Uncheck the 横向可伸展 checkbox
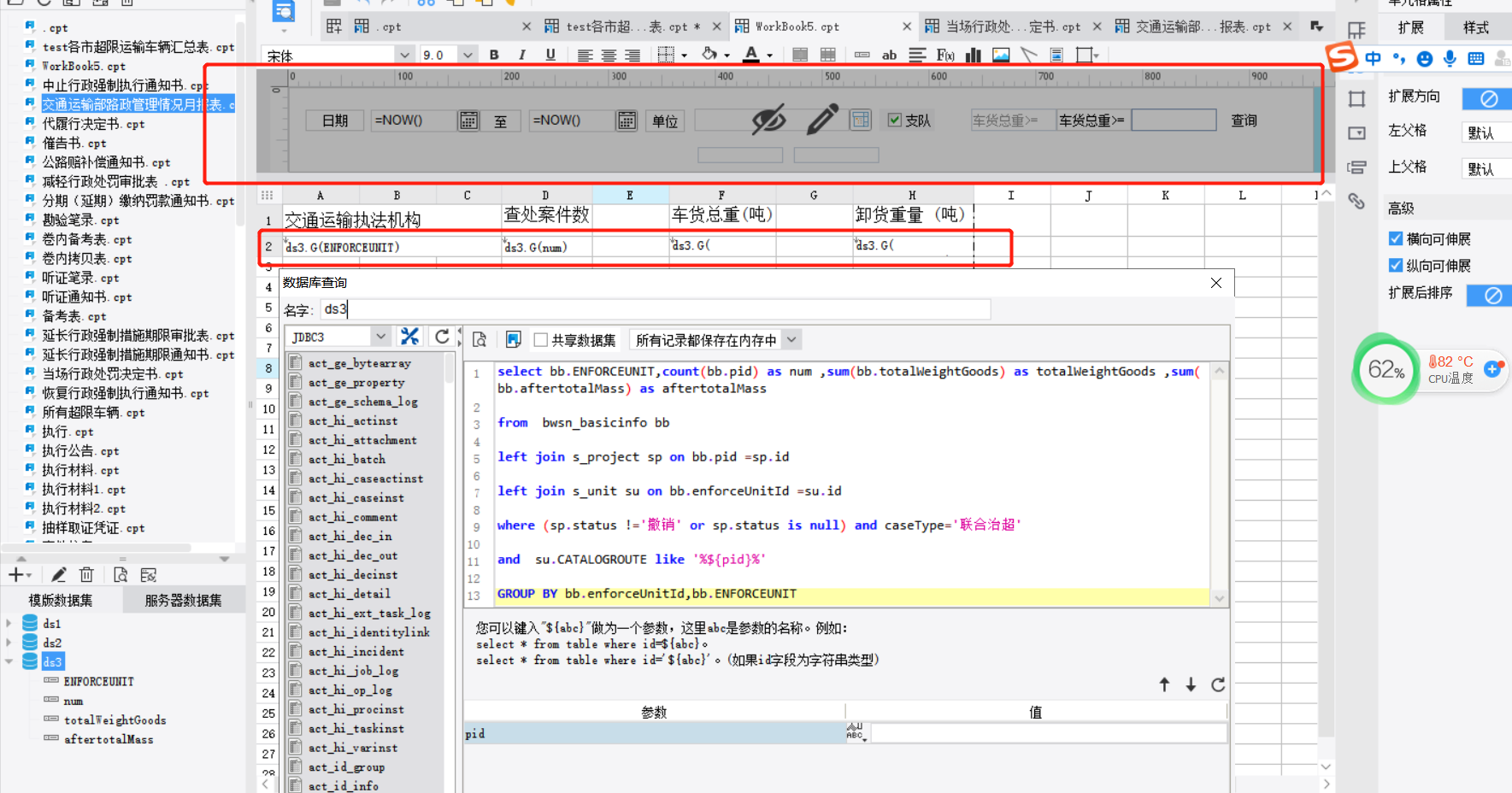This screenshot has width=1512, height=793. coord(1396,239)
